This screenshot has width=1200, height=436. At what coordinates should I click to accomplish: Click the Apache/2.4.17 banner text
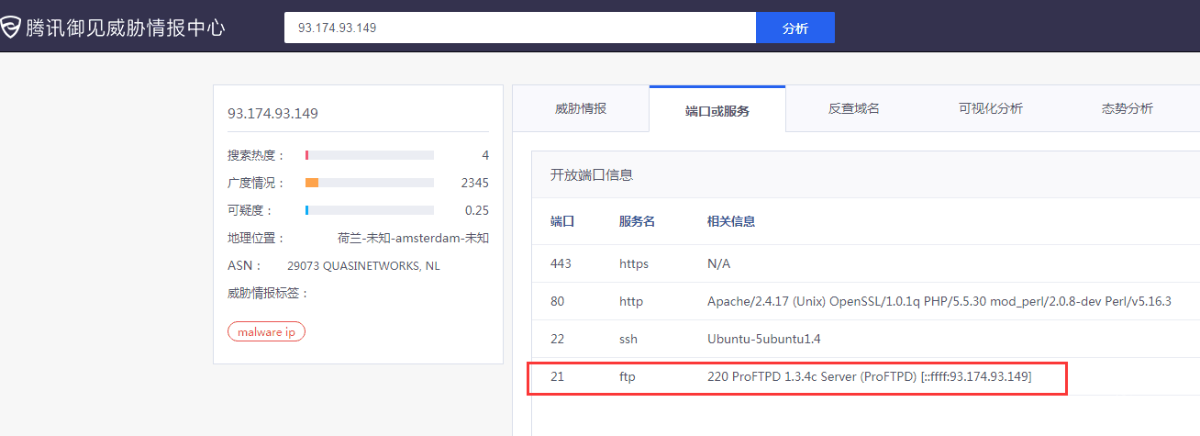click(x=939, y=301)
